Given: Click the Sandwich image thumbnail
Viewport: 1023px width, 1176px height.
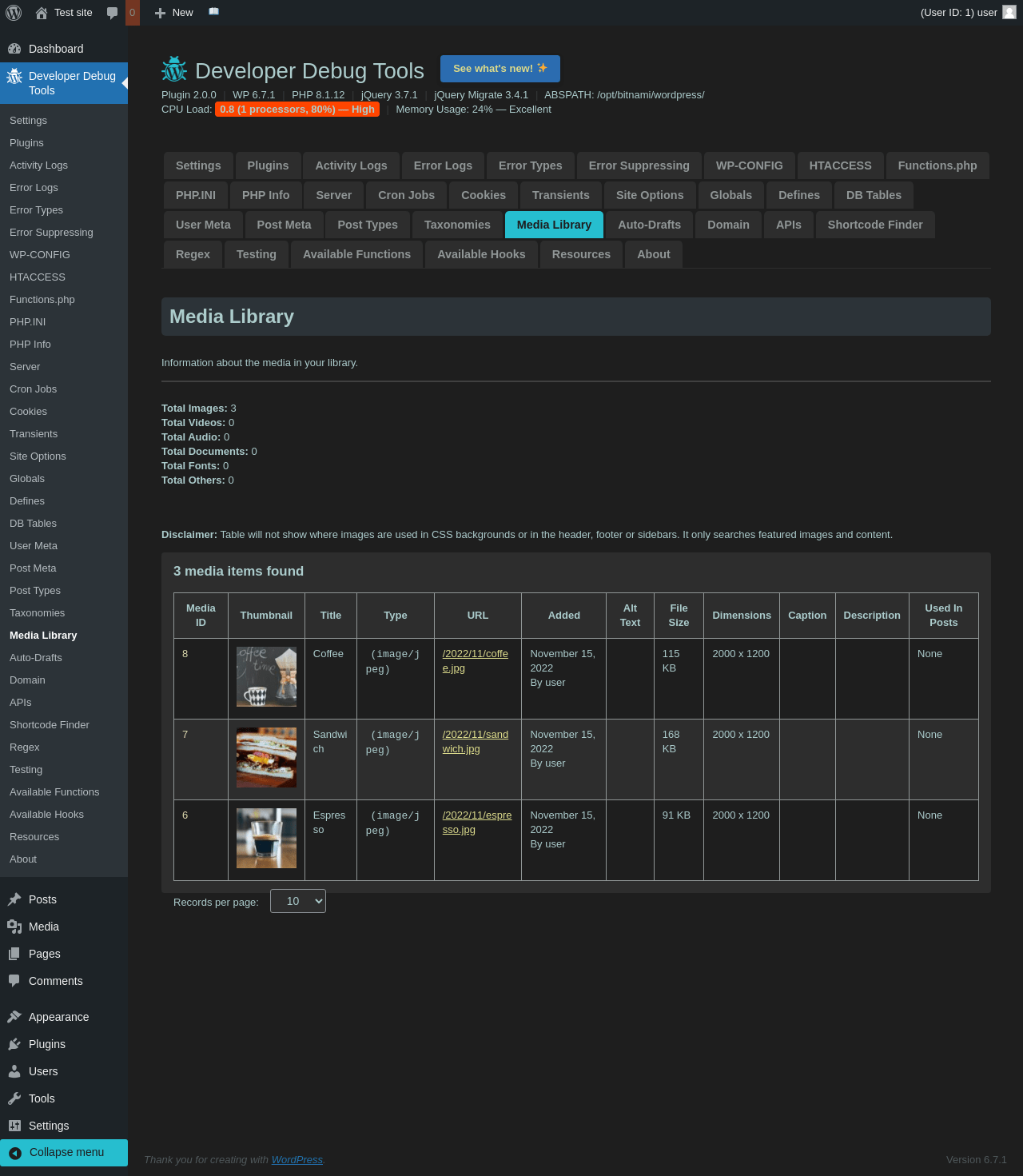Looking at the screenshot, I should coord(266,757).
